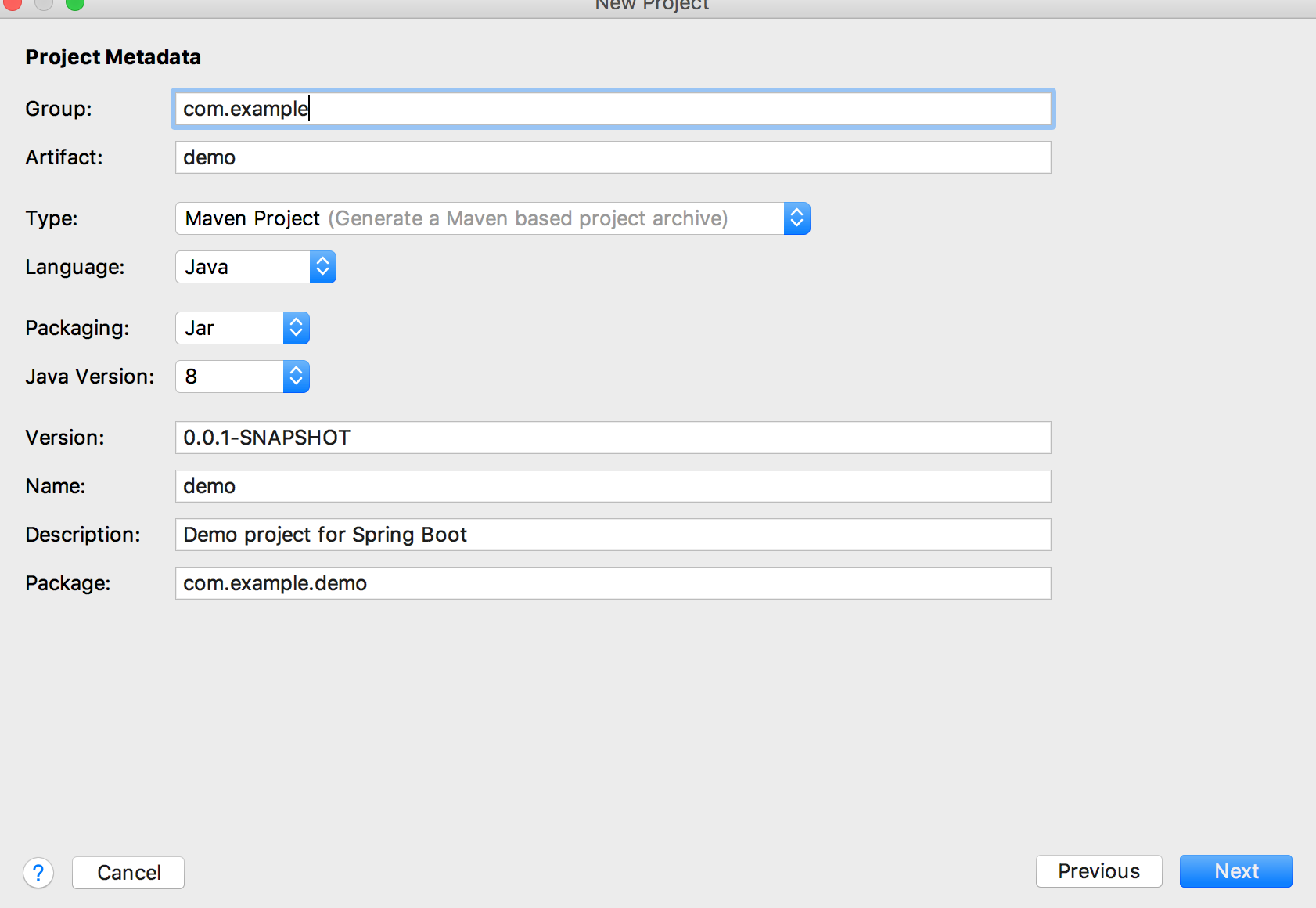
Task: Go back with the Previous button
Action: click(1098, 871)
